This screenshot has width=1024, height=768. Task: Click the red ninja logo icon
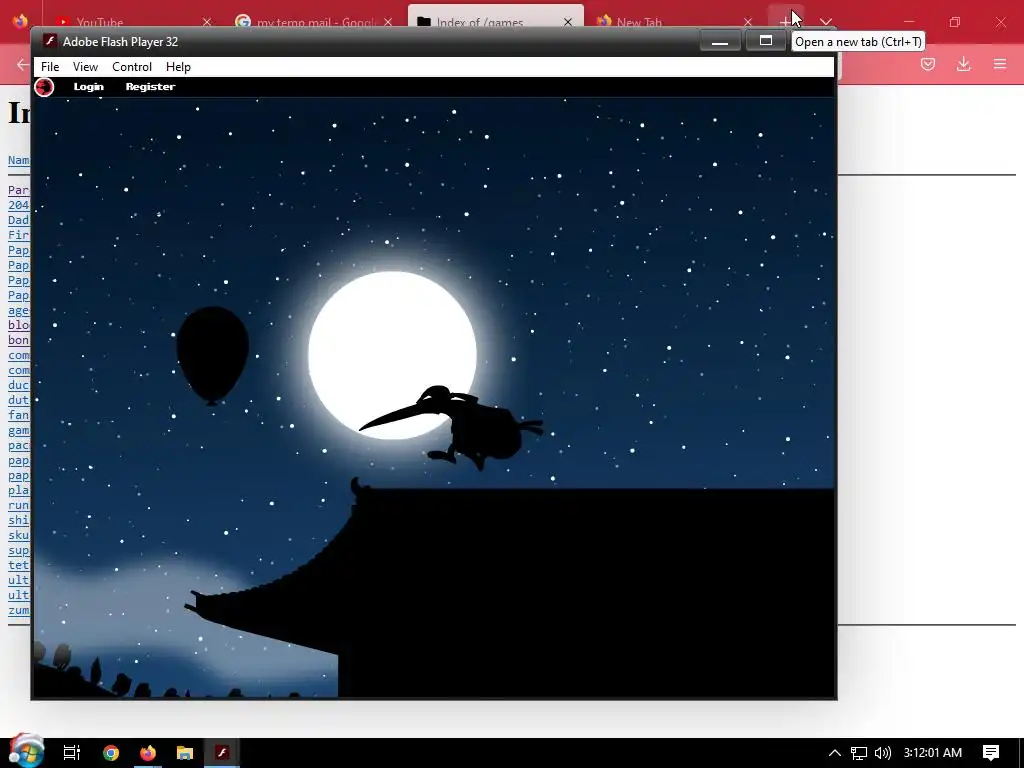coord(44,87)
